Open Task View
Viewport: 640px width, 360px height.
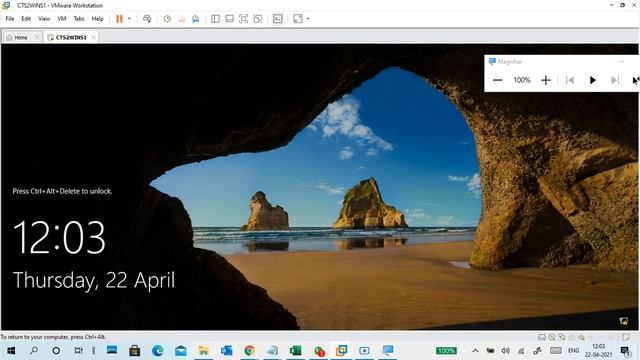click(78, 351)
